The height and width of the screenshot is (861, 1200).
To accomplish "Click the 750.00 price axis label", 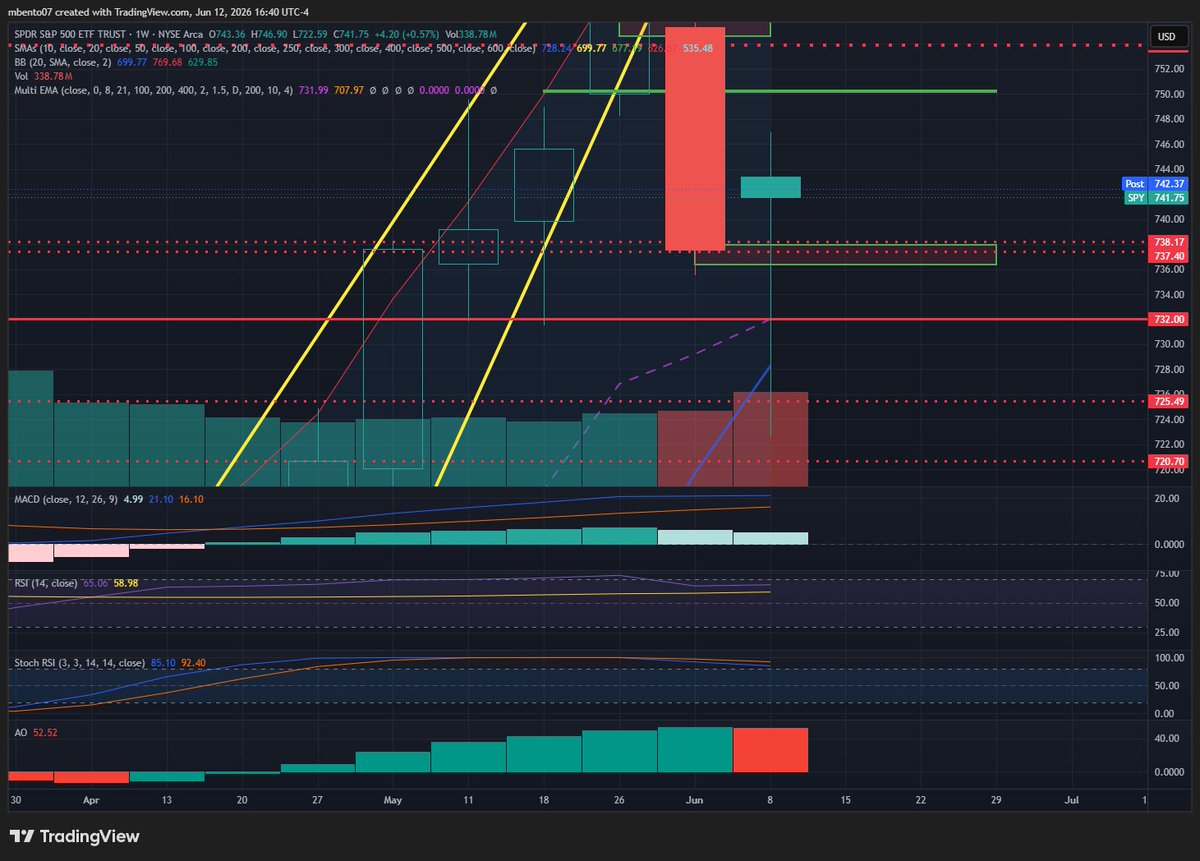I will [x=1169, y=94].
